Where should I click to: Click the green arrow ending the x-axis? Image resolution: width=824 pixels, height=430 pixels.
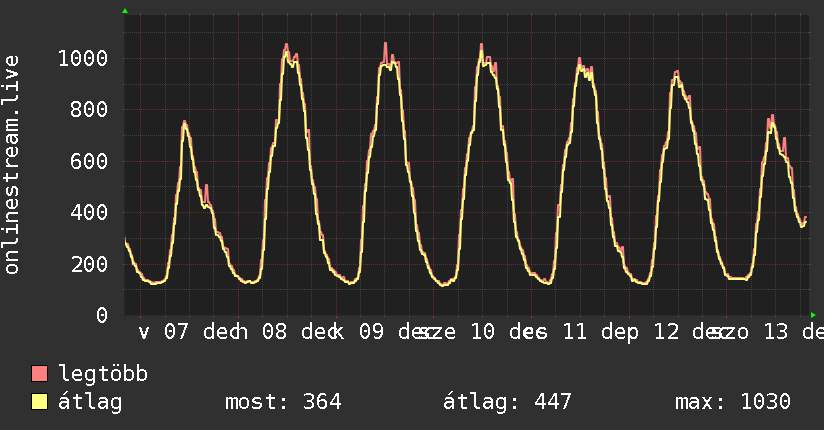tap(813, 315)
